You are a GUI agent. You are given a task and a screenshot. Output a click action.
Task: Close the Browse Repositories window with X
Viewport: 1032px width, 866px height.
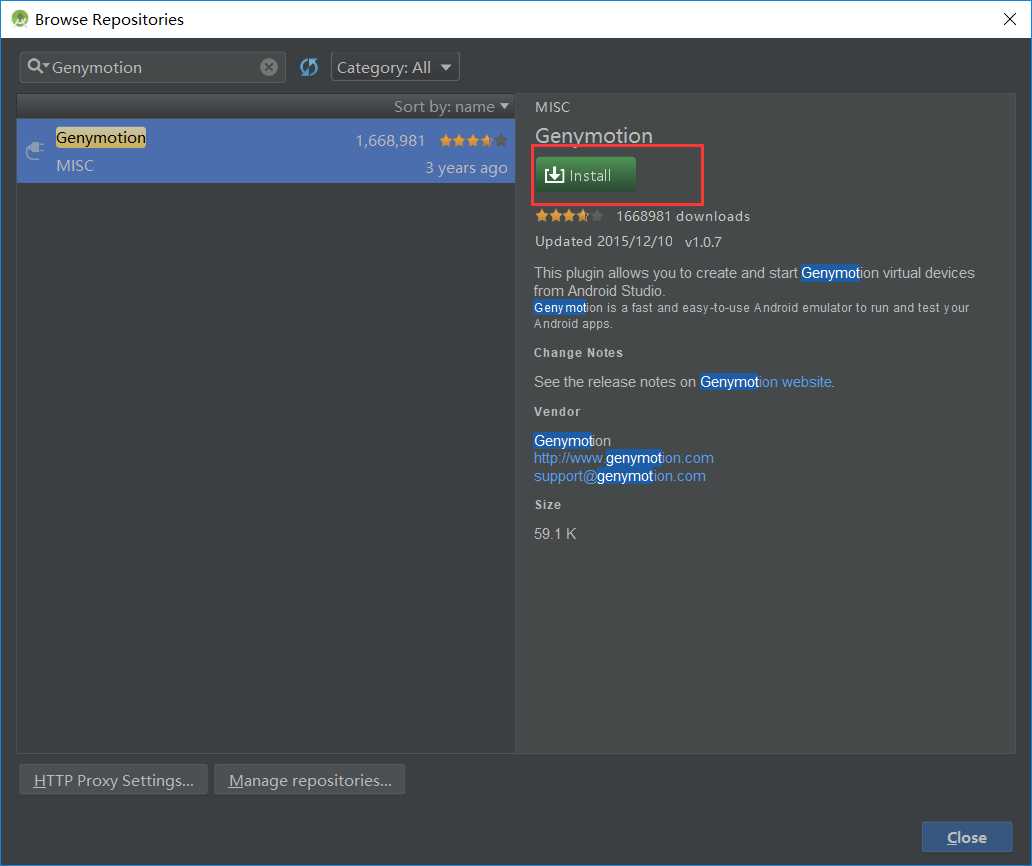[1010, 19]
